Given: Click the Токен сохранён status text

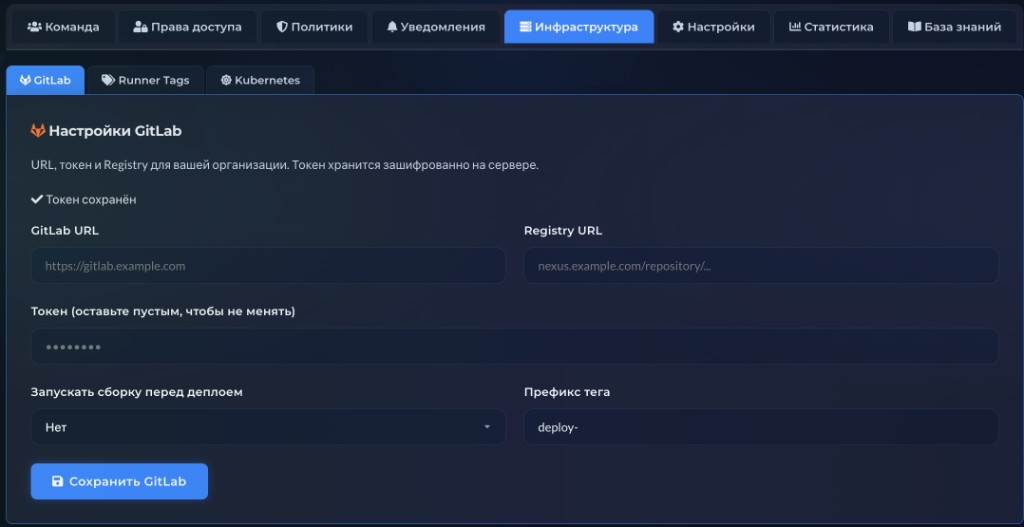Looking at the screenshot, I should pyautogui.click(x=91, y=199).
